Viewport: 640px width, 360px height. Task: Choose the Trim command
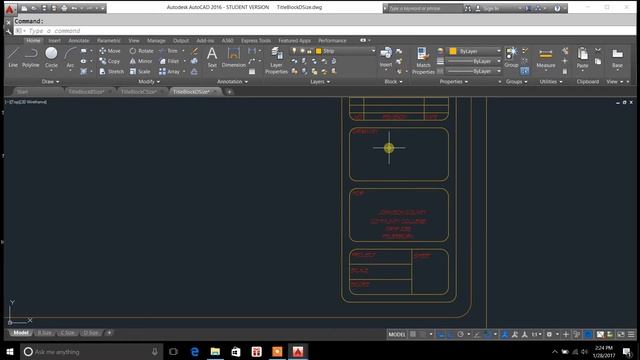pos(169,51)
